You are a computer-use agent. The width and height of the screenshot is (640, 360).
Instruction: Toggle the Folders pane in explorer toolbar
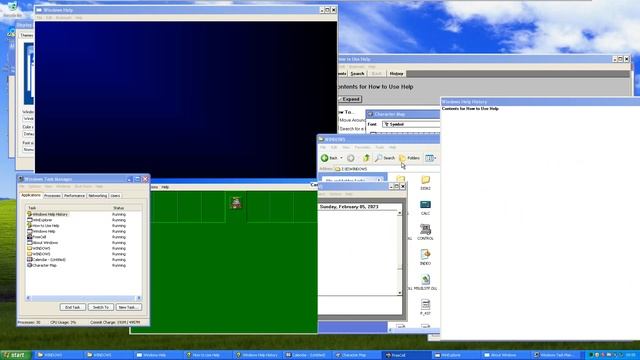click(409, 158)
